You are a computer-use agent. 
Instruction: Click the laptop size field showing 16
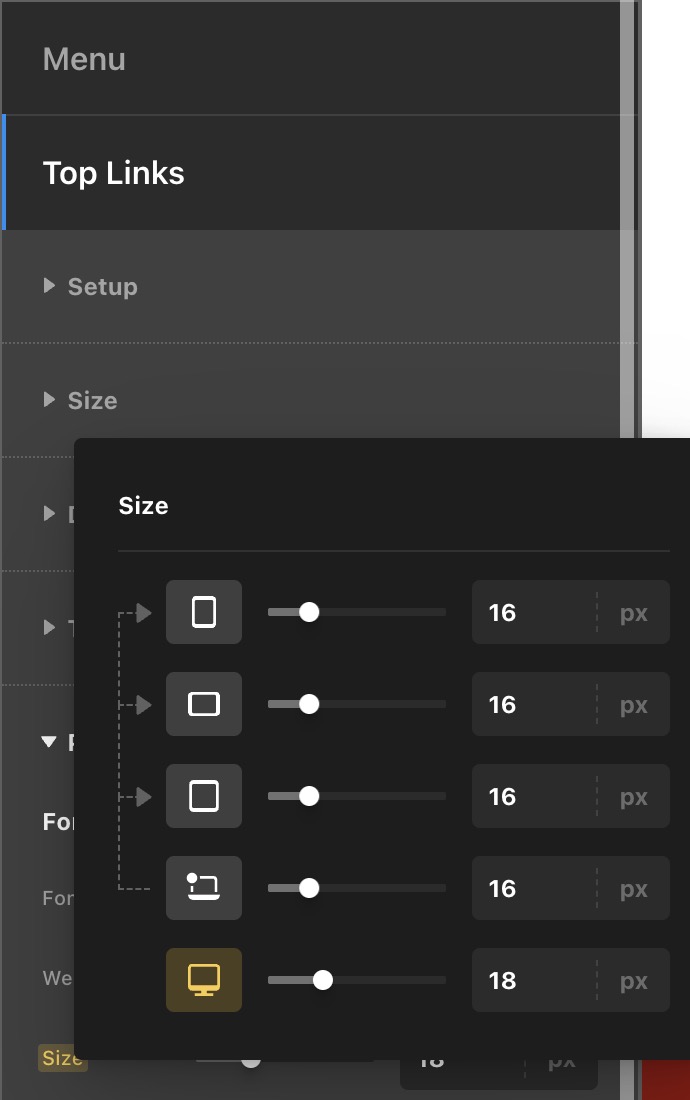click(x=532, y=888)
